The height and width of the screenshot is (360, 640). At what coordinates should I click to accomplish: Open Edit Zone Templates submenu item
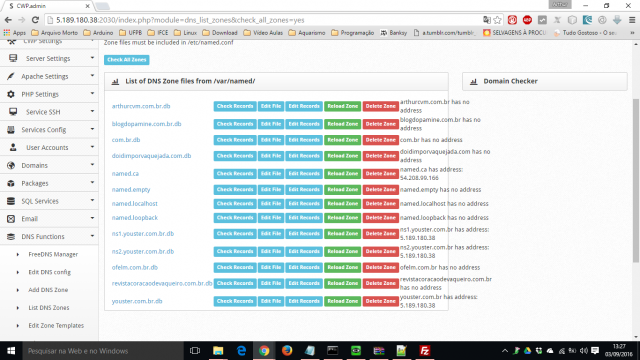(56, 325)
